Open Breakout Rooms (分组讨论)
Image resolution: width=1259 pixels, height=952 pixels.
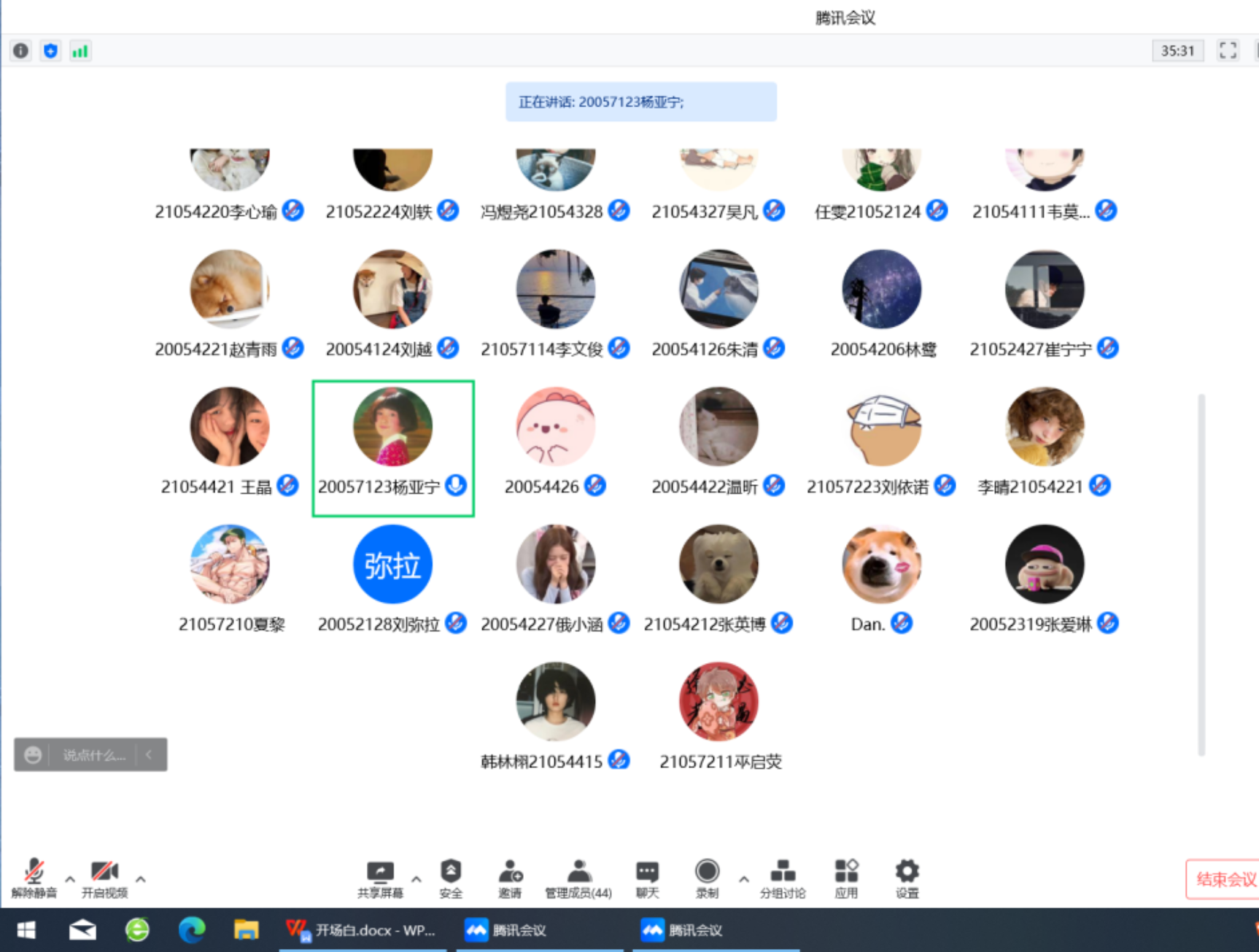click(782, 878)
